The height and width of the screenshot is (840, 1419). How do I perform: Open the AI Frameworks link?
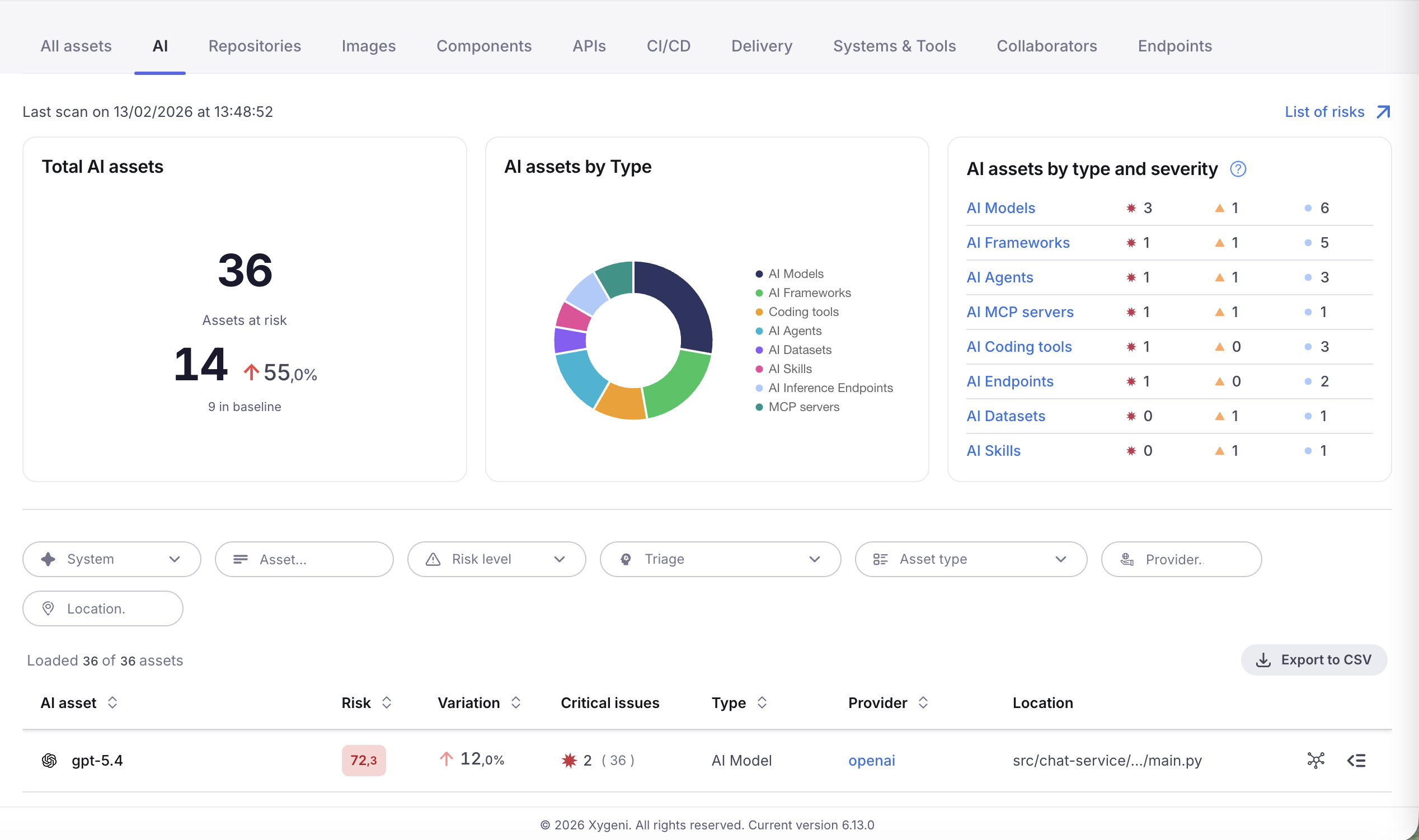1018,243
